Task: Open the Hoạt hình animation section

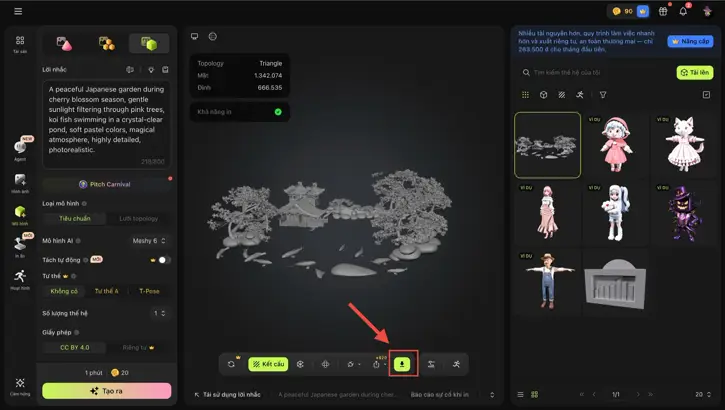Action: (x=20, y=280)
